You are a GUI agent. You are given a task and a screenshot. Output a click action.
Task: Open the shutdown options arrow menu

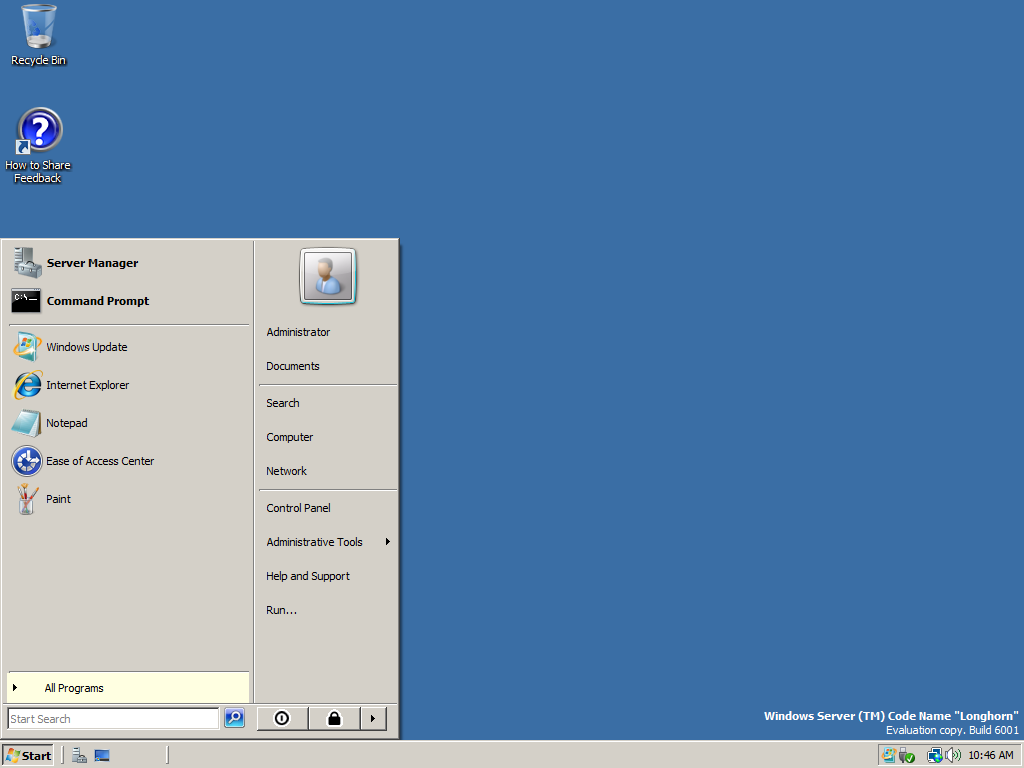tap(373, 718)
